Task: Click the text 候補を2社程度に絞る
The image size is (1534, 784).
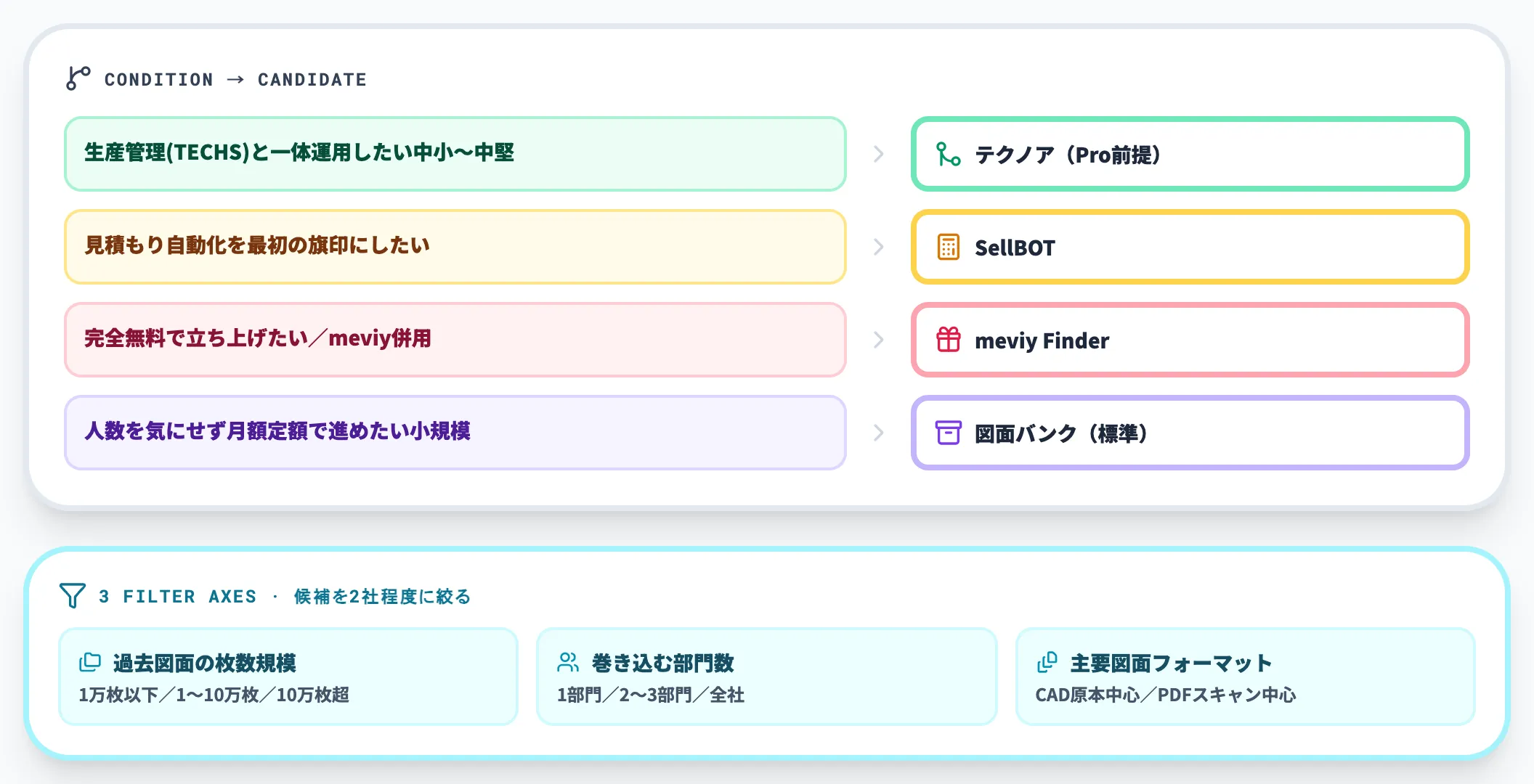Action: pyautogui.click(x=383, y=596)
